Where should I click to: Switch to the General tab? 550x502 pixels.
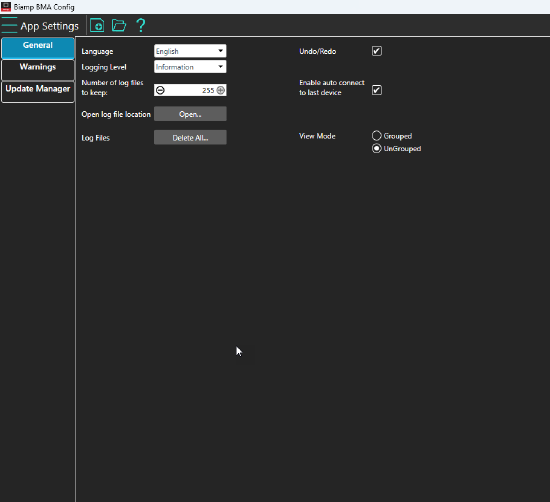[38, 48]
